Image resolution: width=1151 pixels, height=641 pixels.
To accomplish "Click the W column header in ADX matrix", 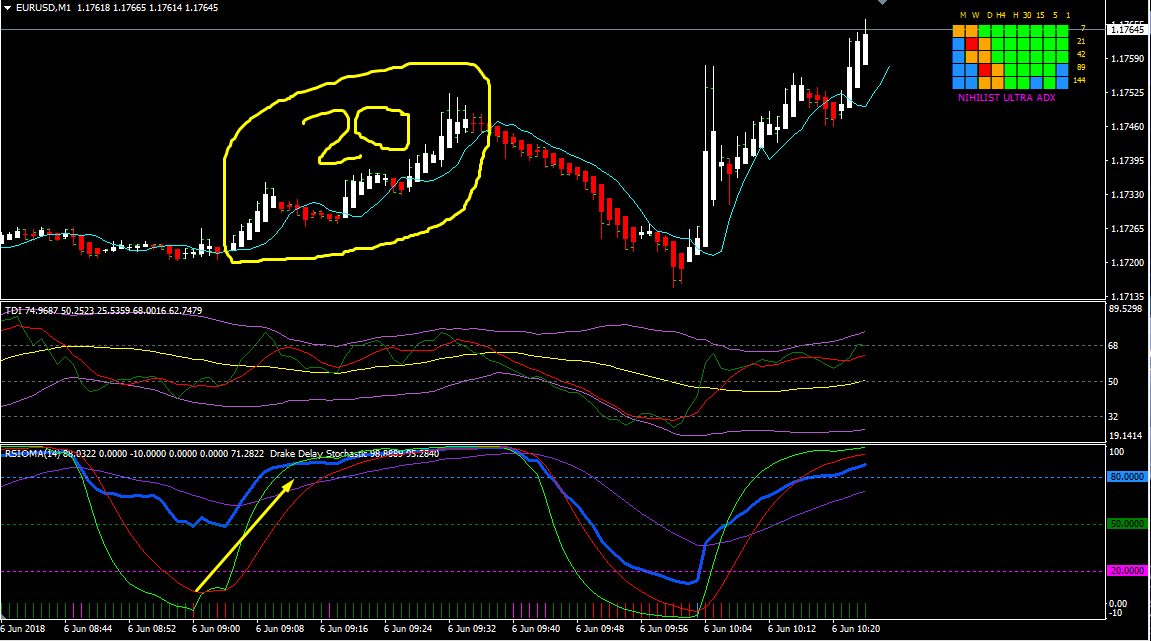I will [976, 15].
